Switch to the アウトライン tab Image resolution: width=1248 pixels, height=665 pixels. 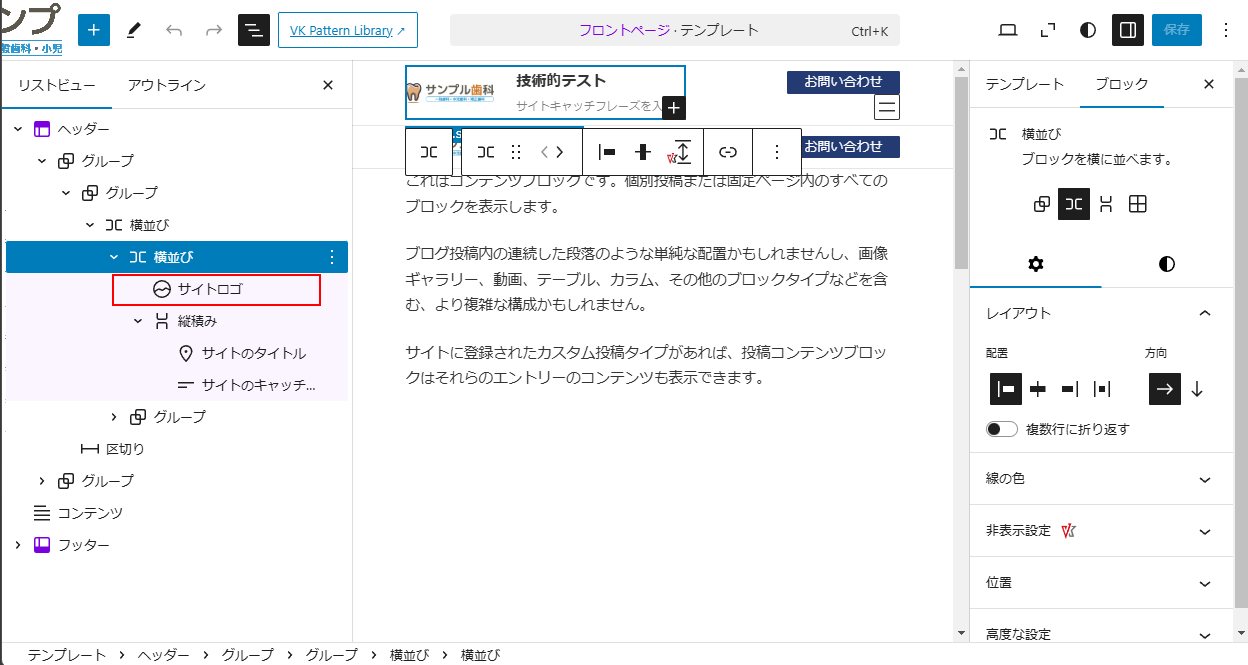[x=167, y=85]
